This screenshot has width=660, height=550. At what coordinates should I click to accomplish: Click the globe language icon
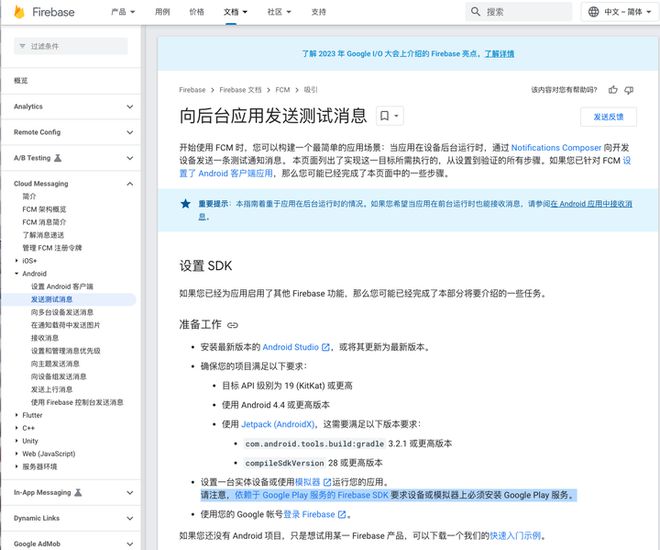593,12
